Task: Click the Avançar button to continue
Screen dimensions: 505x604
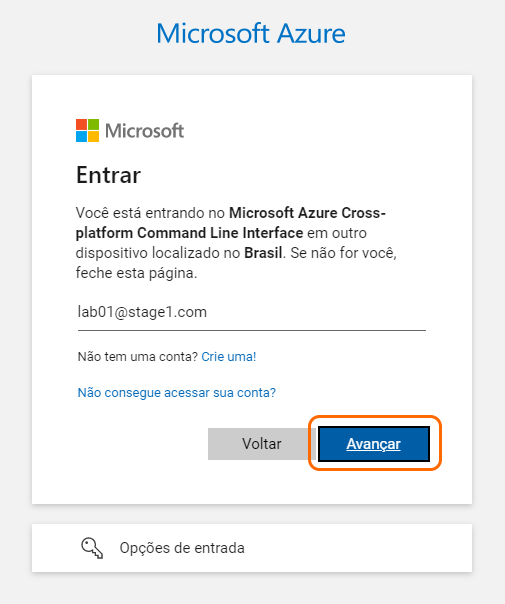Action: click(374, 444)
